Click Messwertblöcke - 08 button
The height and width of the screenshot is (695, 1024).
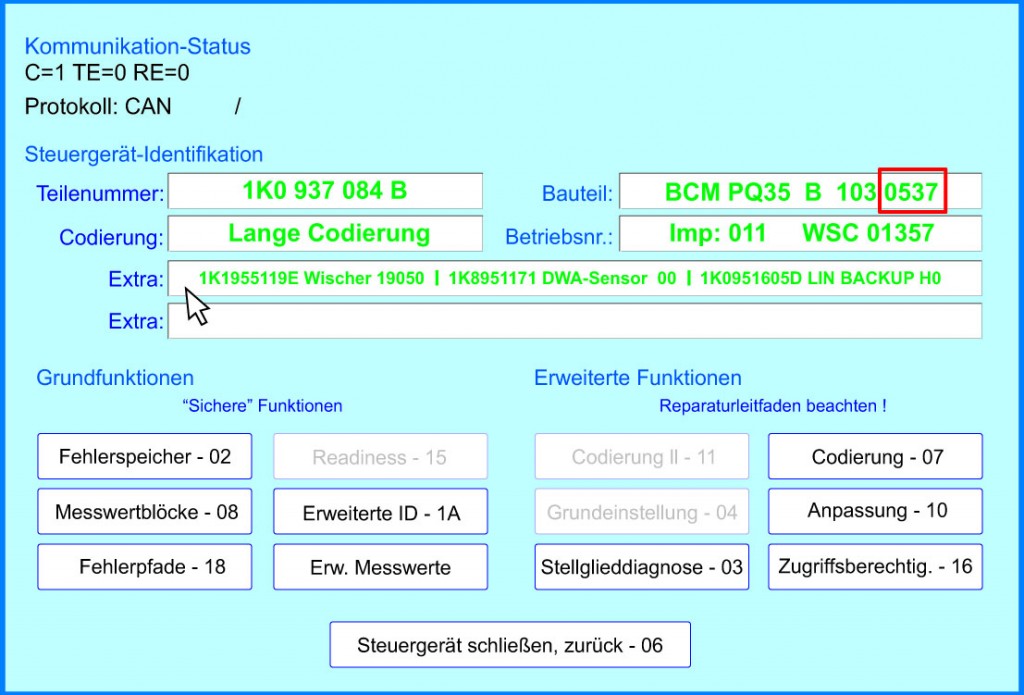pyautogui.click(x=145, y=512)
